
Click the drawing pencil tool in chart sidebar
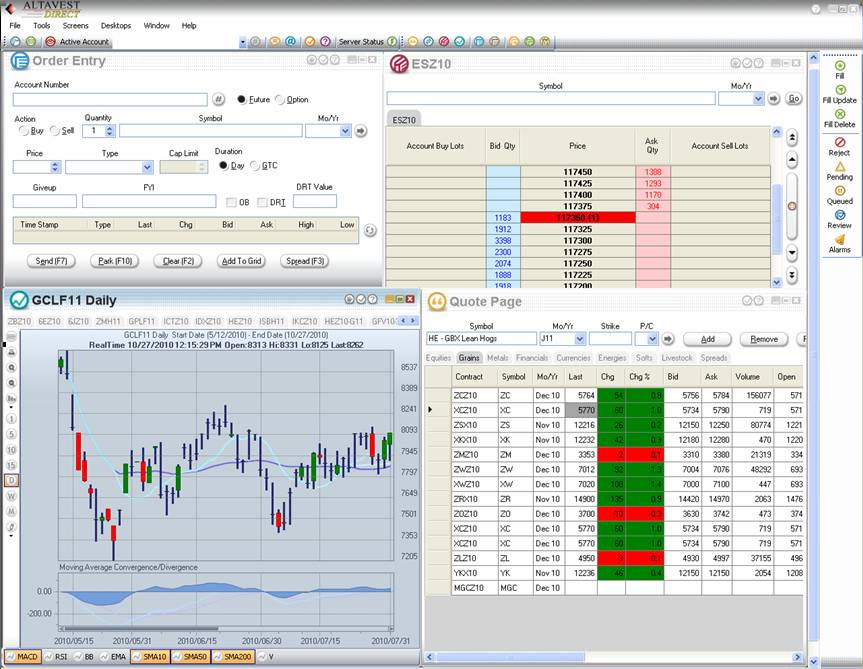11,527
